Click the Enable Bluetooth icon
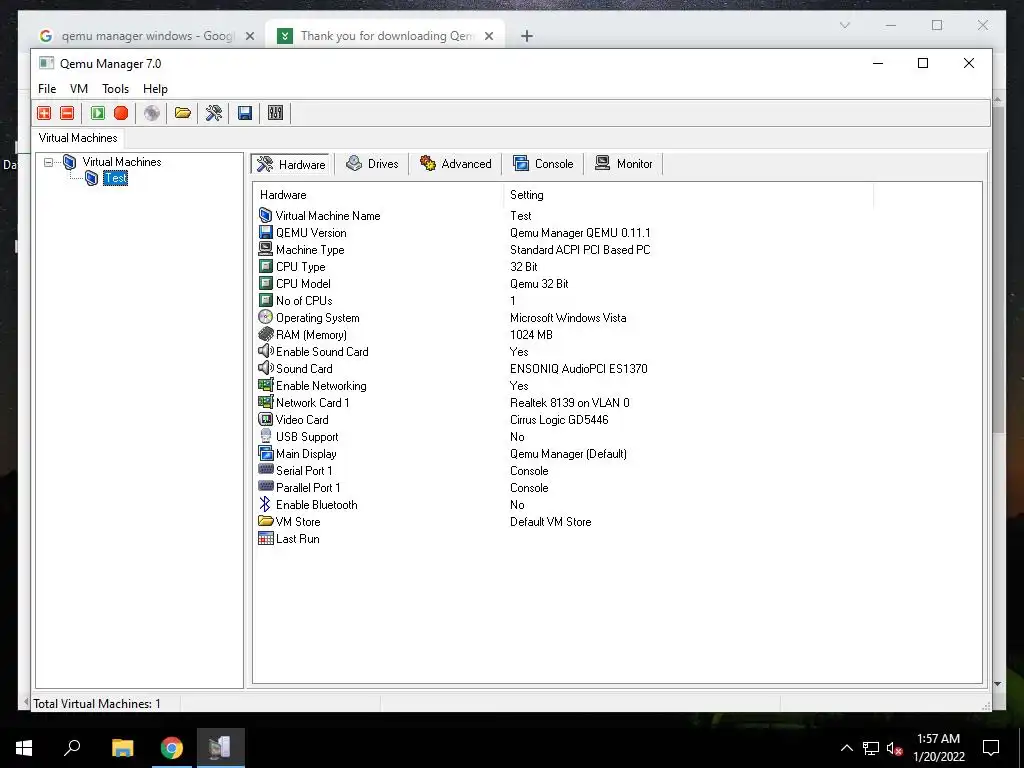The height and width of the screenshot is (768, 1024). (x=265, y=504)
